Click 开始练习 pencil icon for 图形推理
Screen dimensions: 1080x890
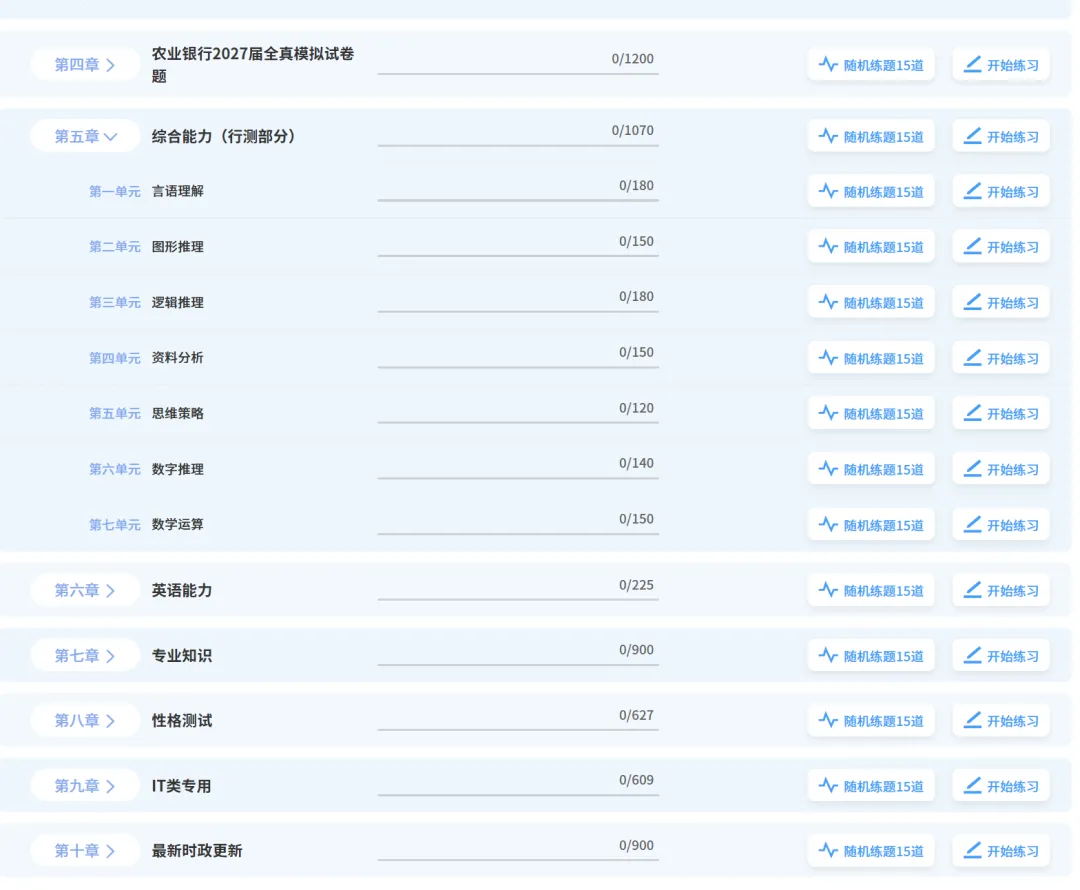pyautogui.click(x=973, y=247)
